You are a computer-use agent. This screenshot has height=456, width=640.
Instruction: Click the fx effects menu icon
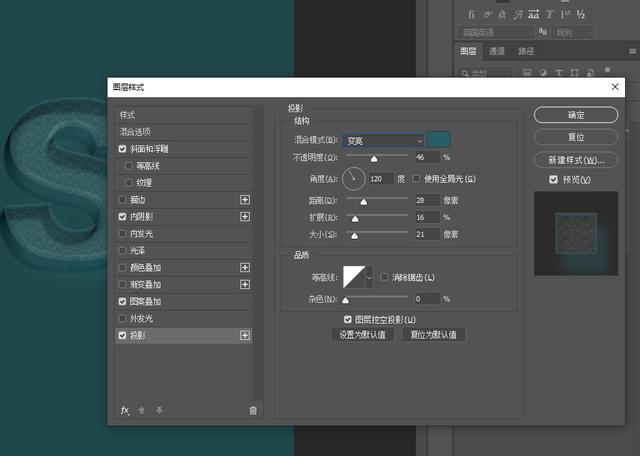pyautogui.click(x=125, y=410)
